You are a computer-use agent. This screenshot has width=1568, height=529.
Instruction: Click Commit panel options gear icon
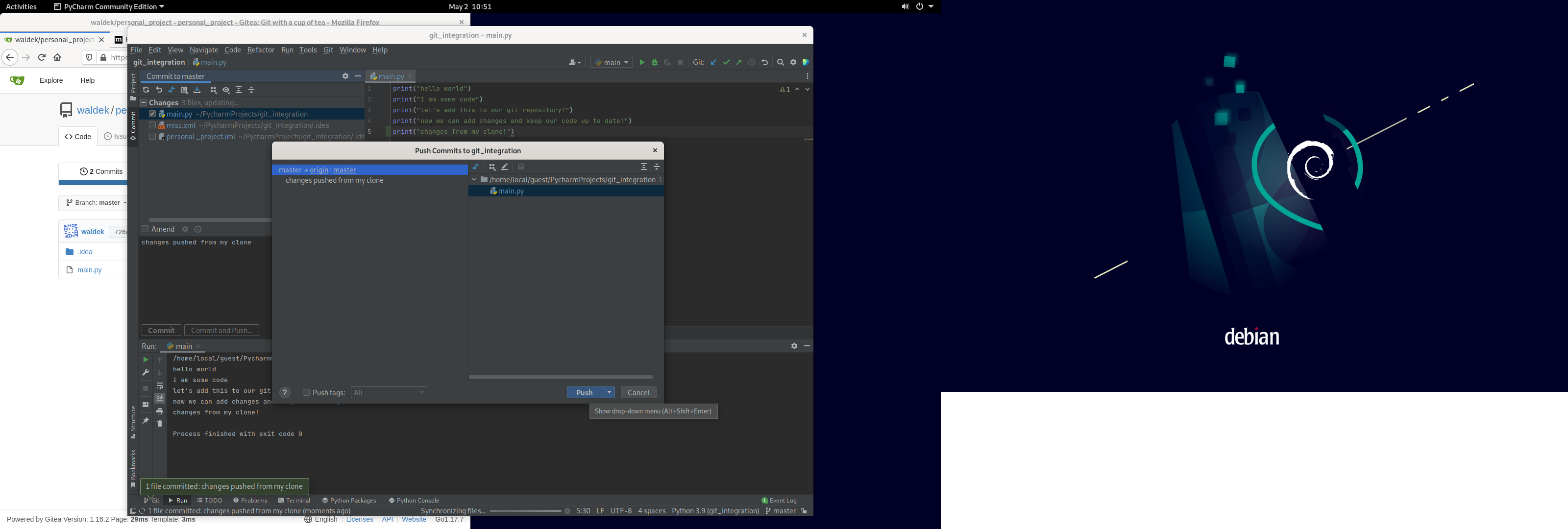click(345, 76)
